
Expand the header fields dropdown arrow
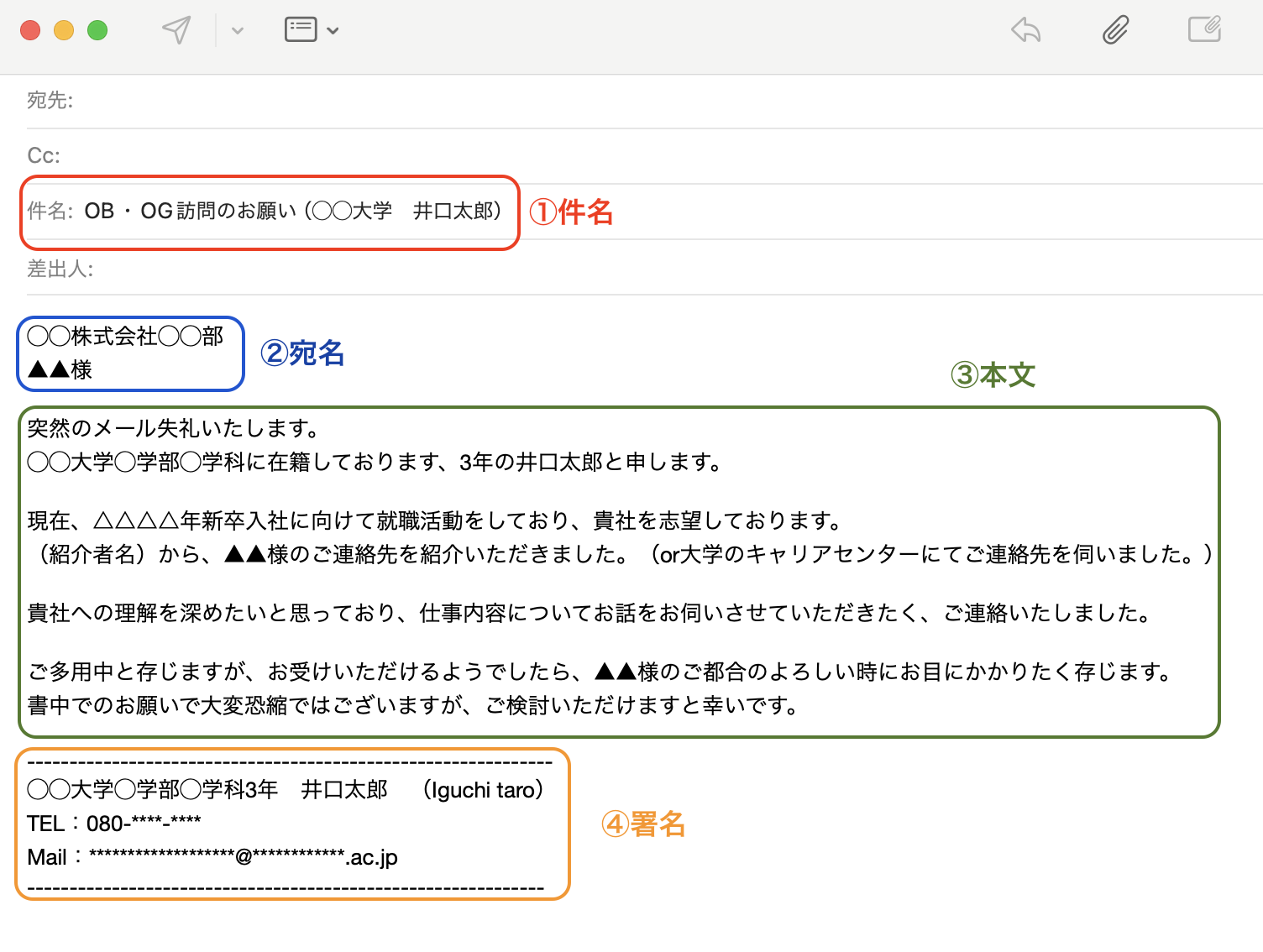pos(333,31)
